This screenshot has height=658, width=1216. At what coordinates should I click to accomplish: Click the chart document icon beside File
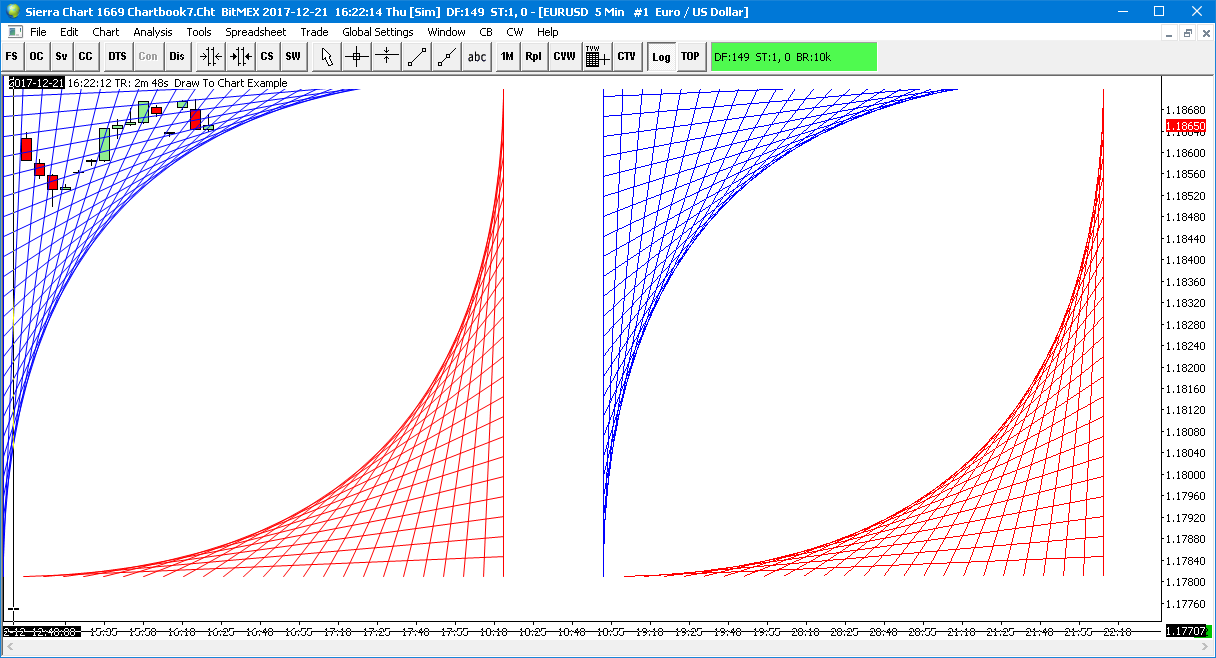[13, 32]
